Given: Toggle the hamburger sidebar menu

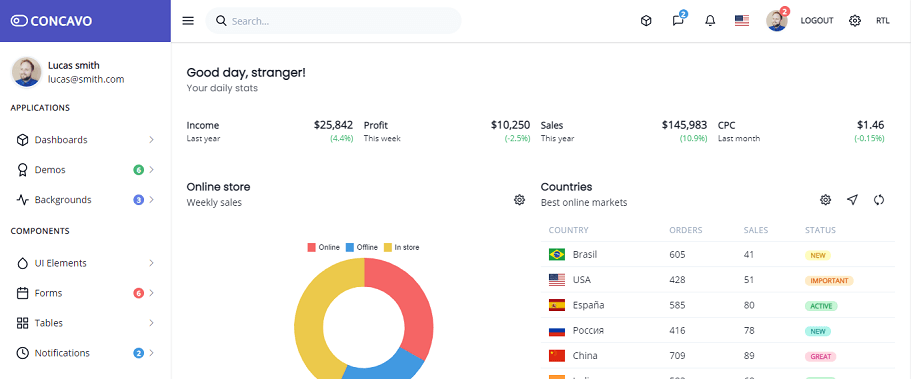Looking at the screenshot, I should (x=188, y=21).
